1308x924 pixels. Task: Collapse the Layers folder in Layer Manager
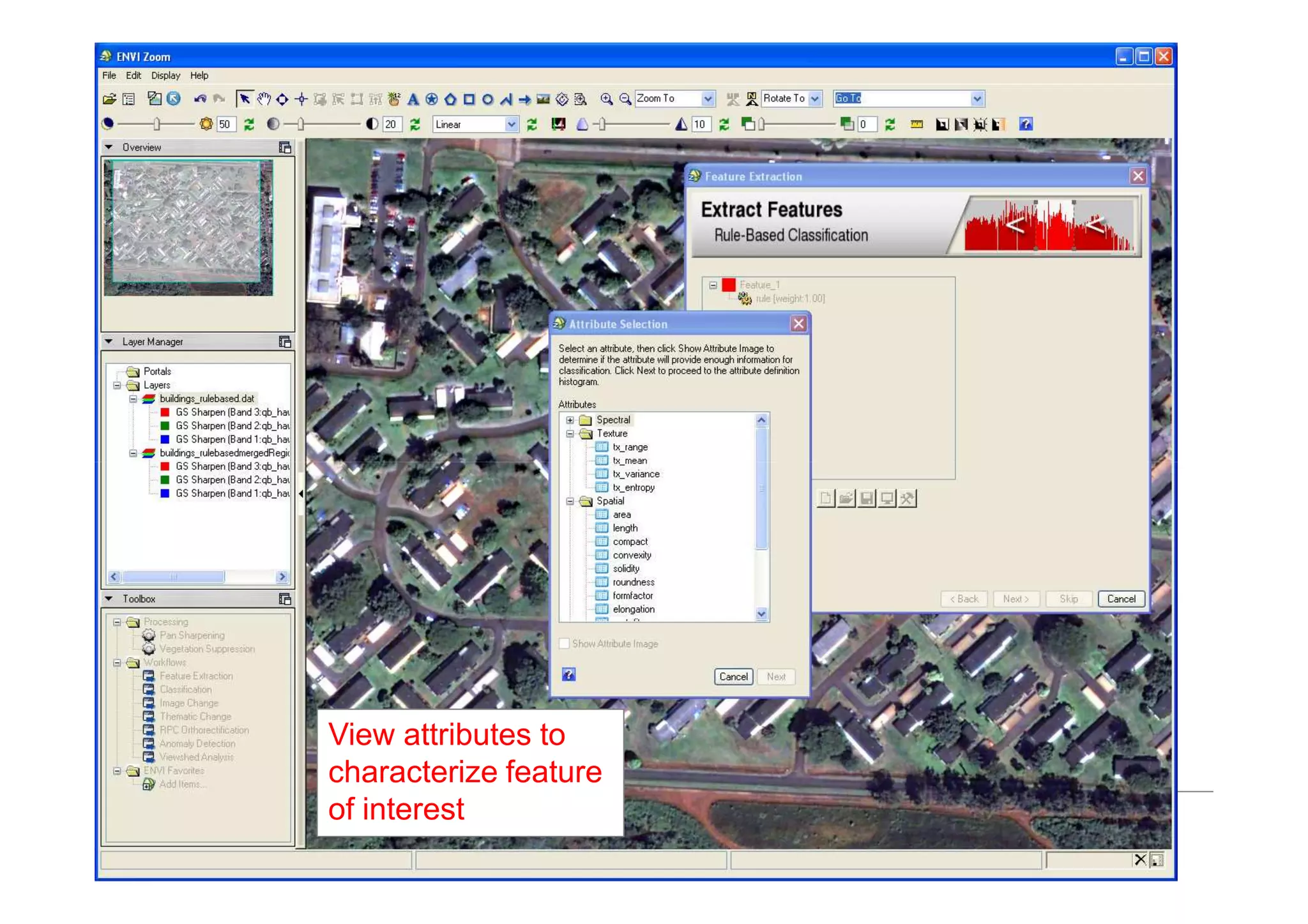tap(117, 386)
